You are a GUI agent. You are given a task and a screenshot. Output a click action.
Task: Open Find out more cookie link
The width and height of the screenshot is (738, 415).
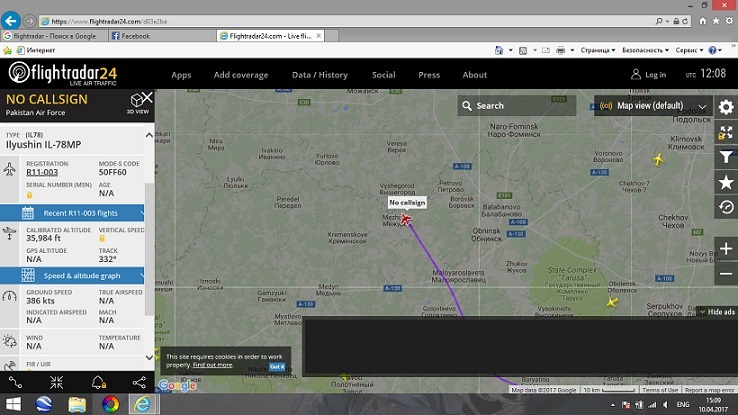click(x=212, y=365)
